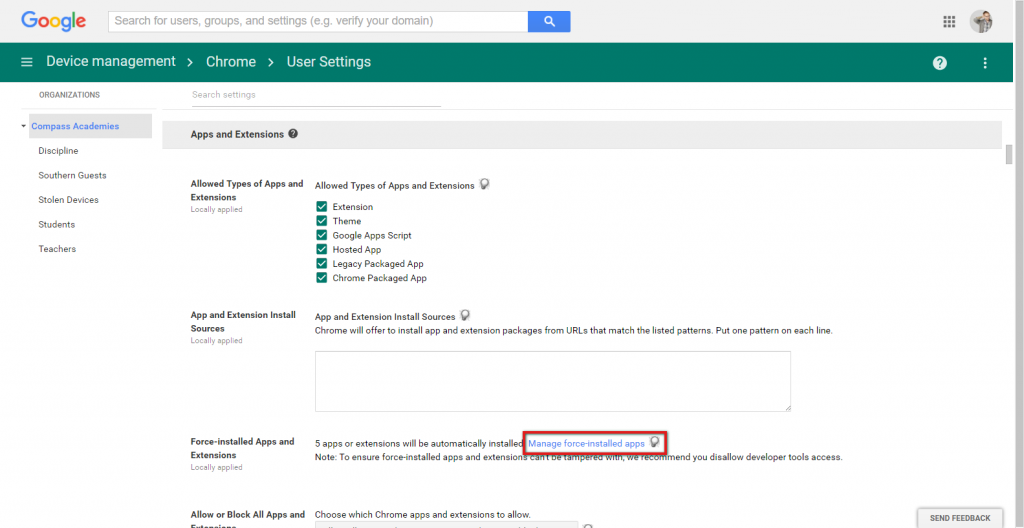Click the App and Extension Install Sources label
The width and height of the screenshot is (1024, 528).
click(x=243, y=322)
